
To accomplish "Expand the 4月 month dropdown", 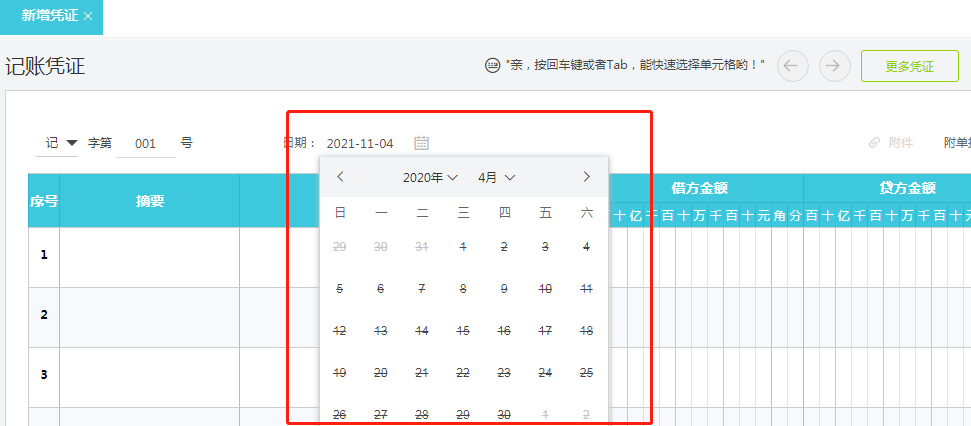I will 496,177.
